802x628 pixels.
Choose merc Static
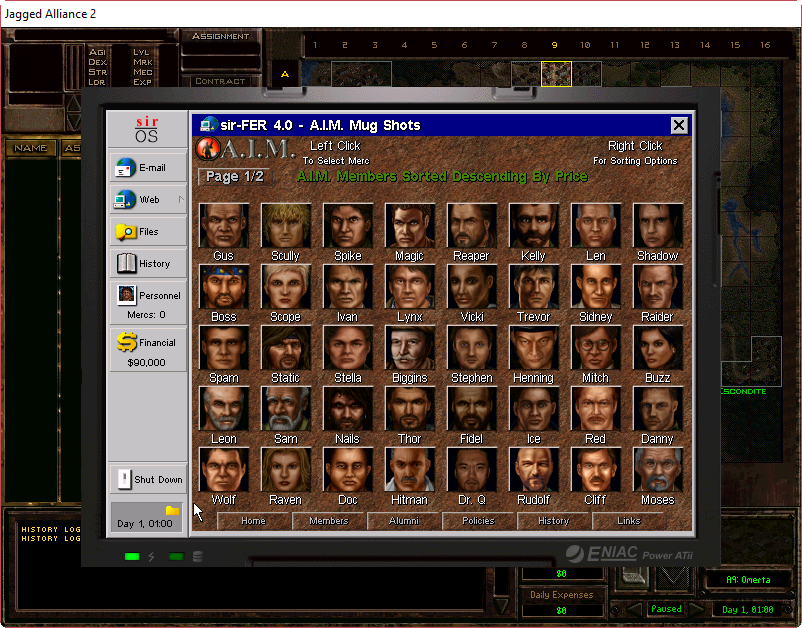286,348
